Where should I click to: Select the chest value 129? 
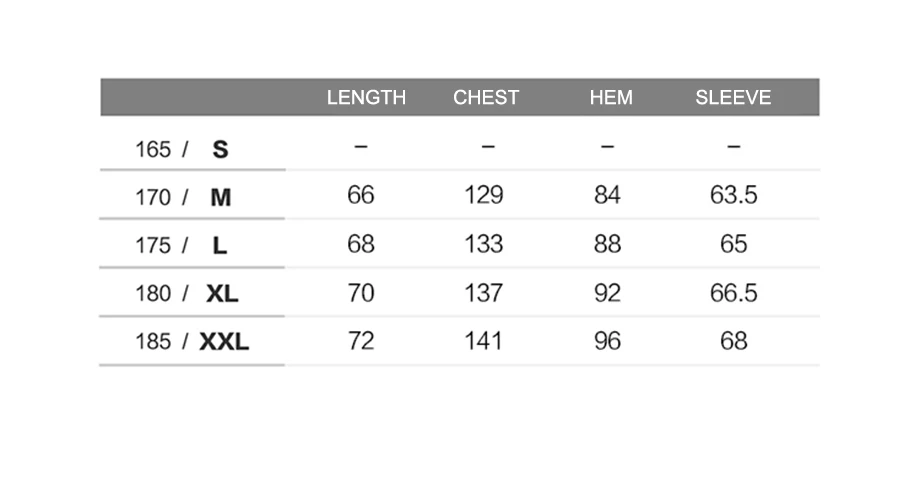(483, 195)
